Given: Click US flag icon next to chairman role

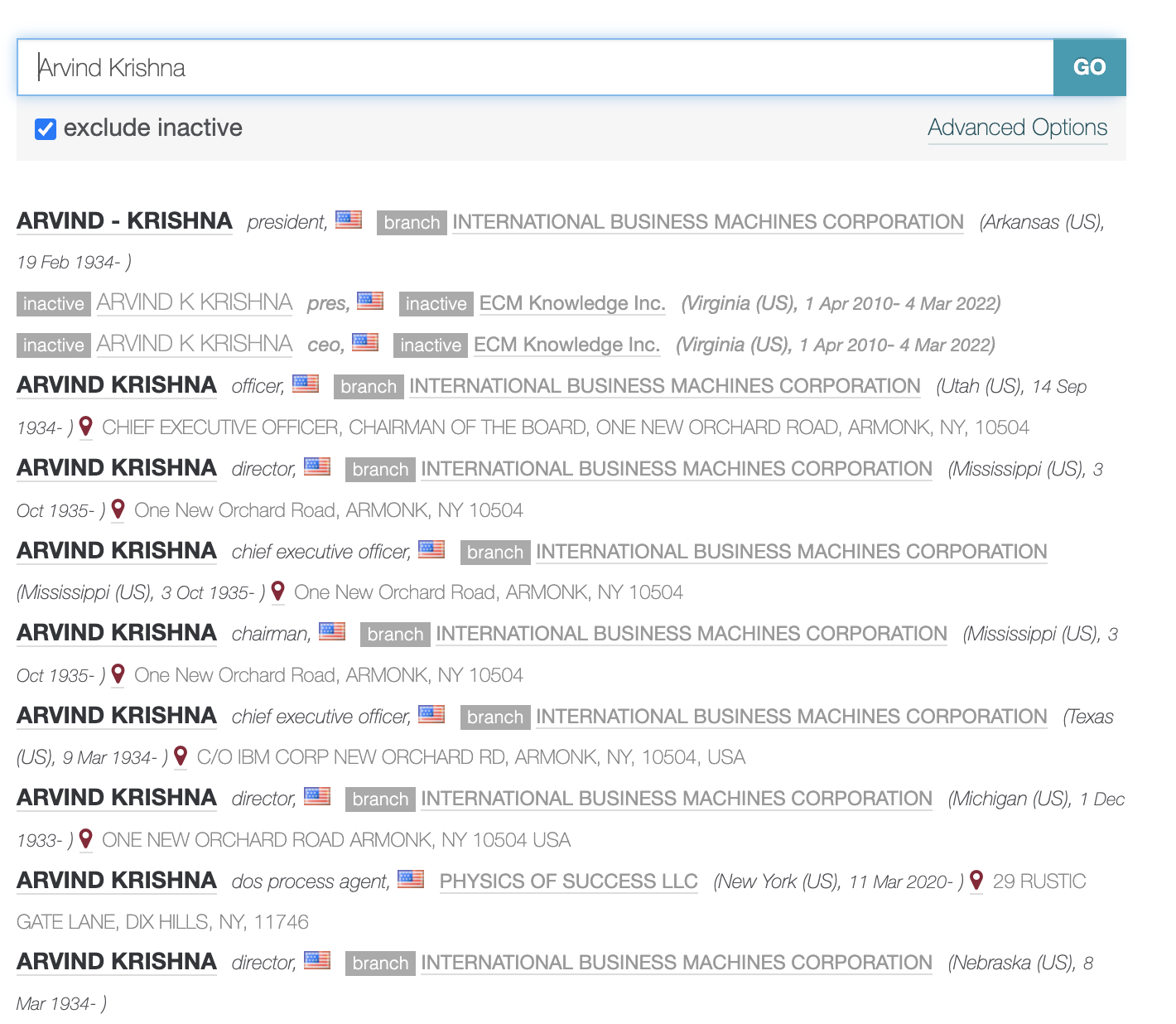Looking at the screenshot, I should pyautogui.click(x=332, y=631).
